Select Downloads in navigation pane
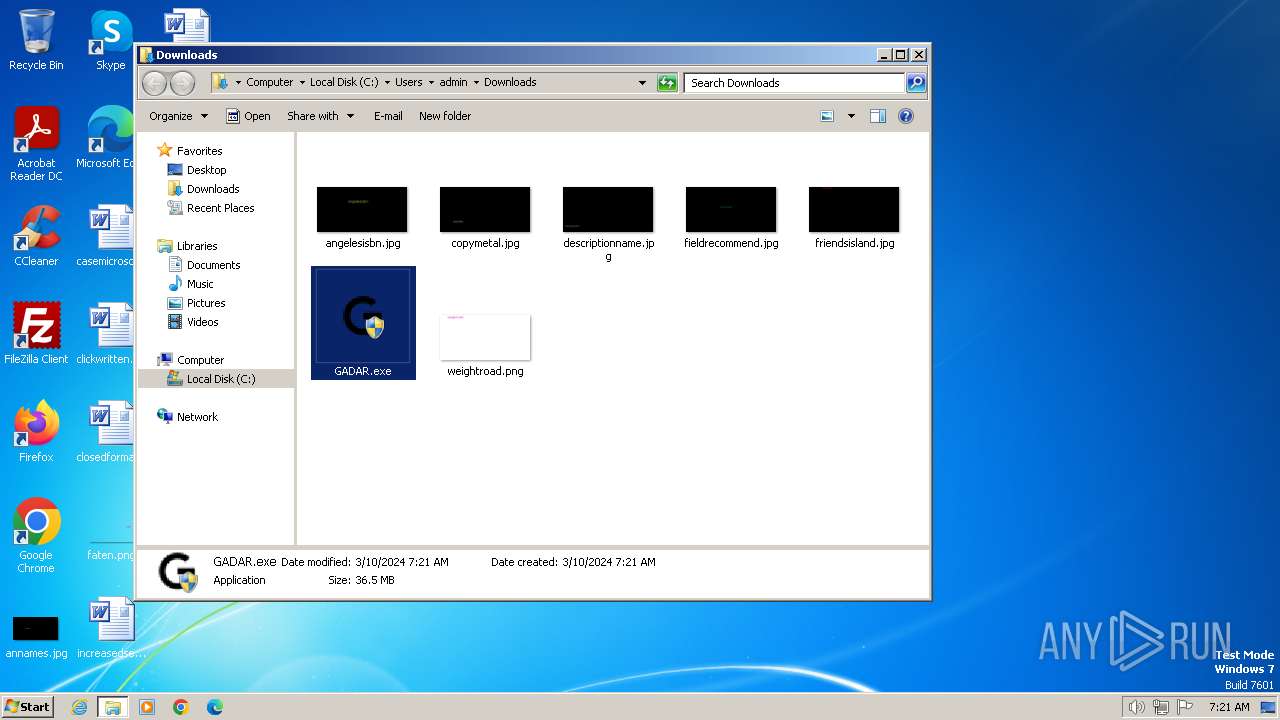 [213, 189]
